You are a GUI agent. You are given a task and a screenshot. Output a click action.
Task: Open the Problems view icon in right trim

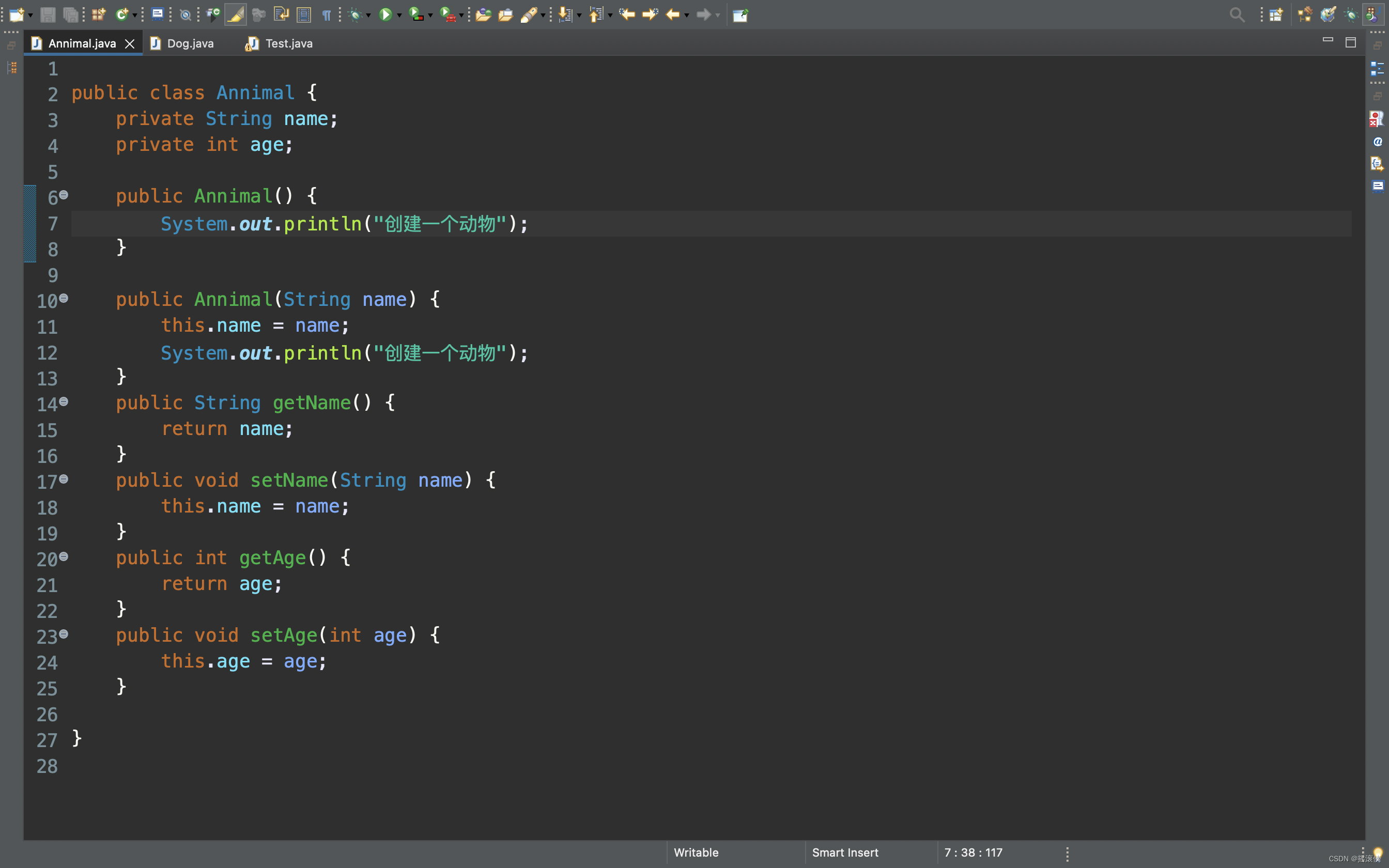[1377, 119]
